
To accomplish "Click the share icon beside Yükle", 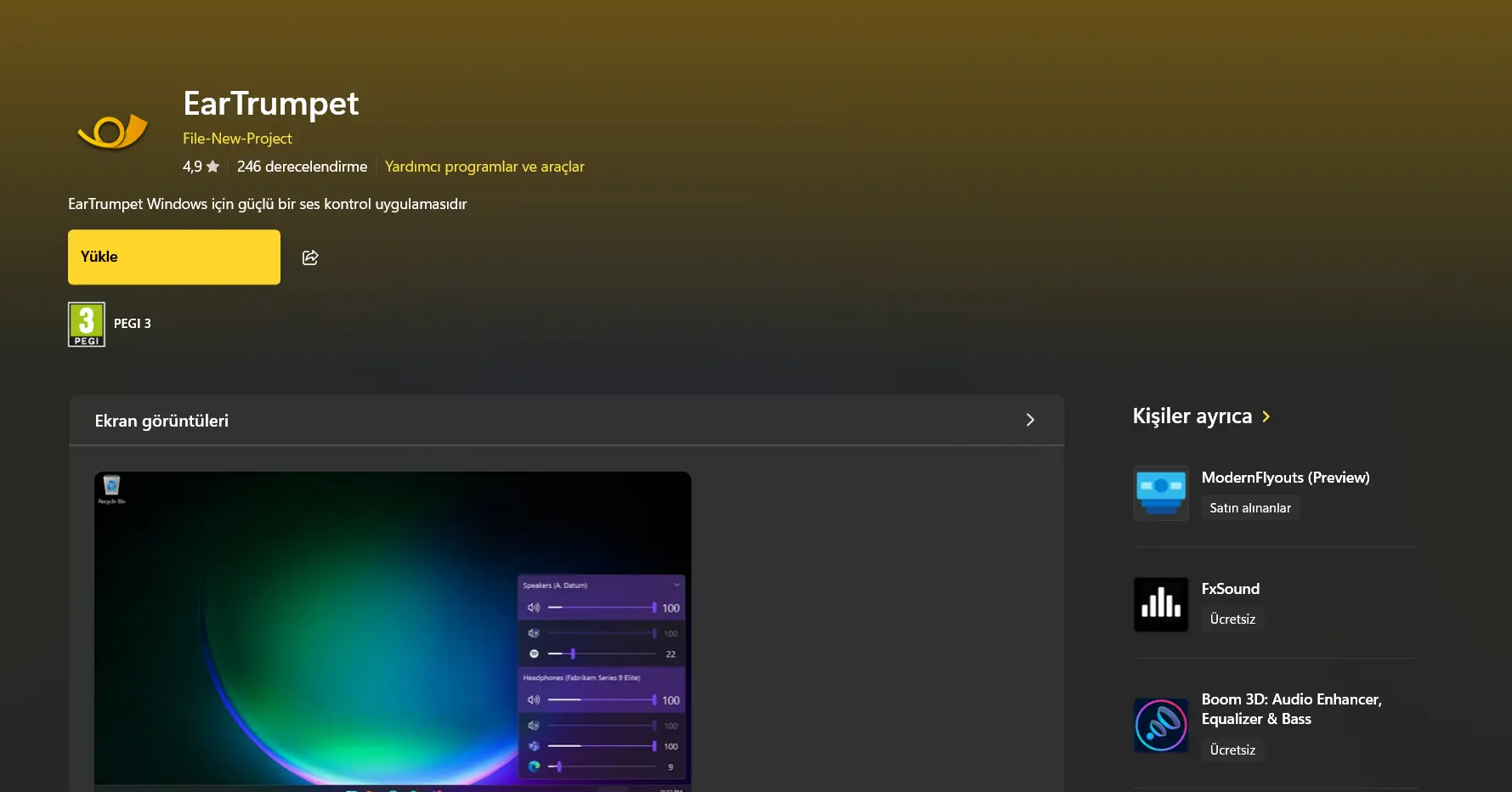I will tap(310, 257).
